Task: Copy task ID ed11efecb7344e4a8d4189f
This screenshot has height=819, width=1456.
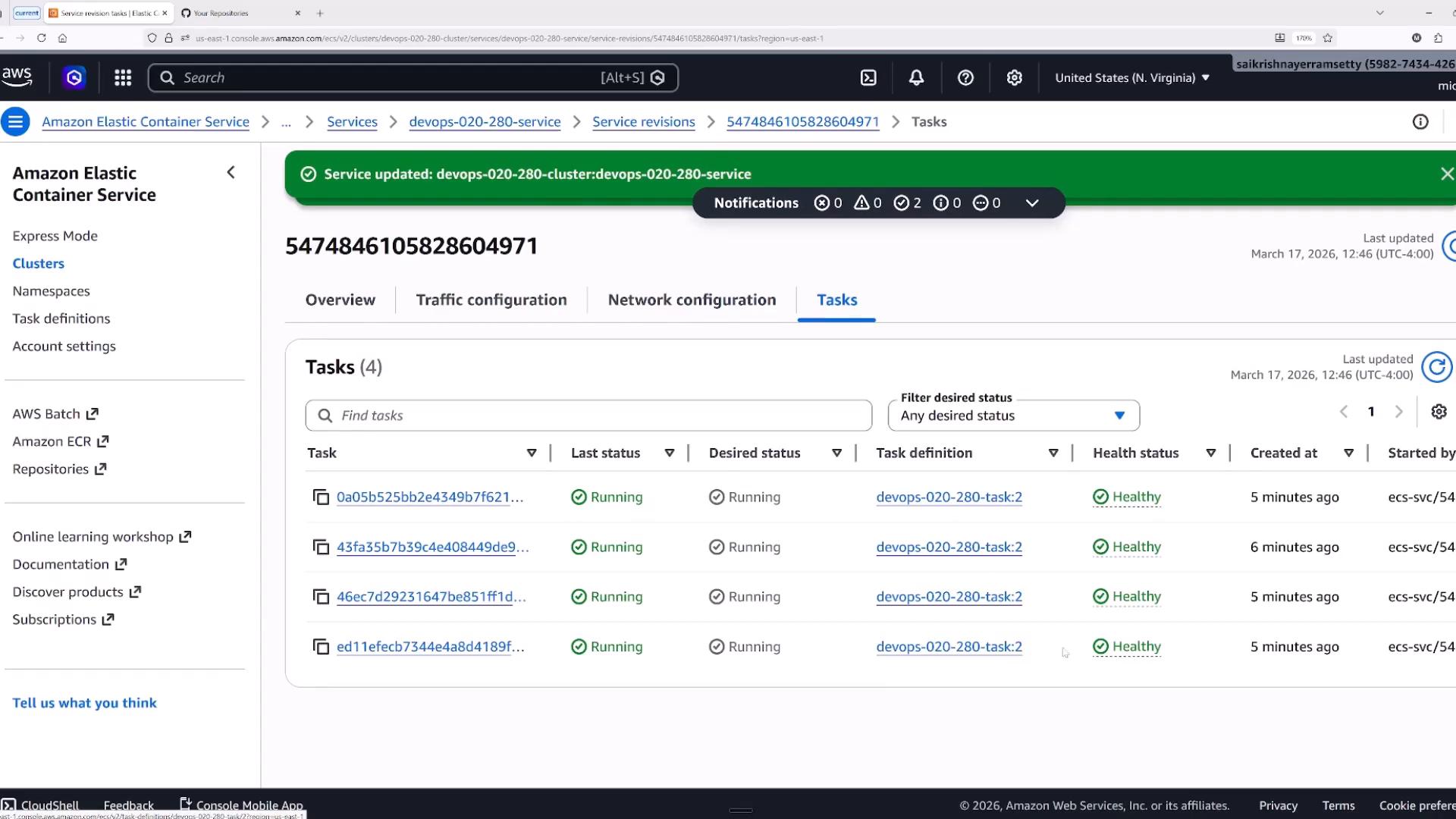Action: (x=321, y=647)
